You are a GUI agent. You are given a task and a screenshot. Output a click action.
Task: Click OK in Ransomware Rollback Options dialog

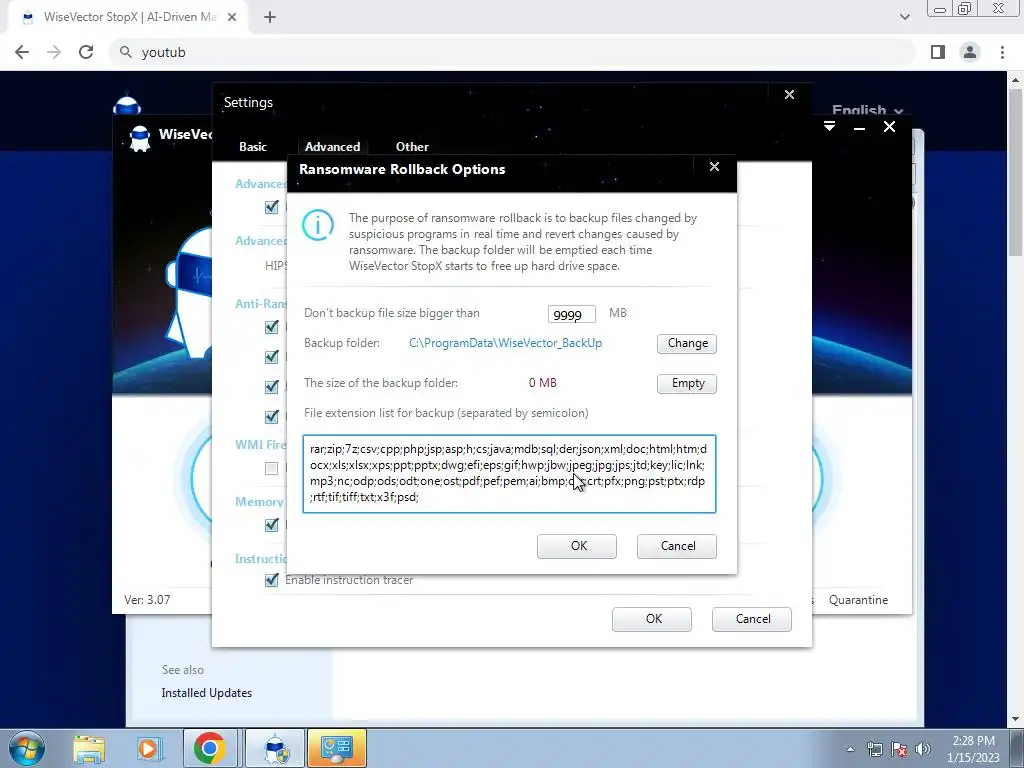point(577,546)
